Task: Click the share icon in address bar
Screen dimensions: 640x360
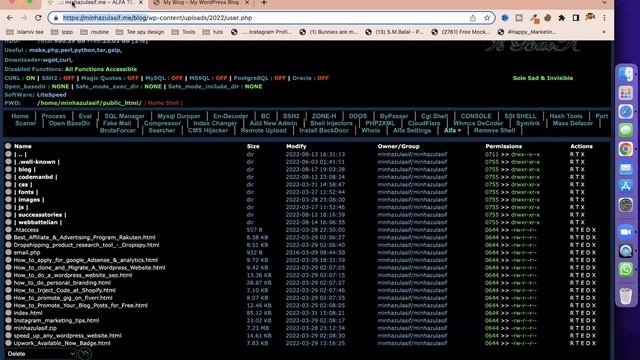Action: [x=473, y=18]
